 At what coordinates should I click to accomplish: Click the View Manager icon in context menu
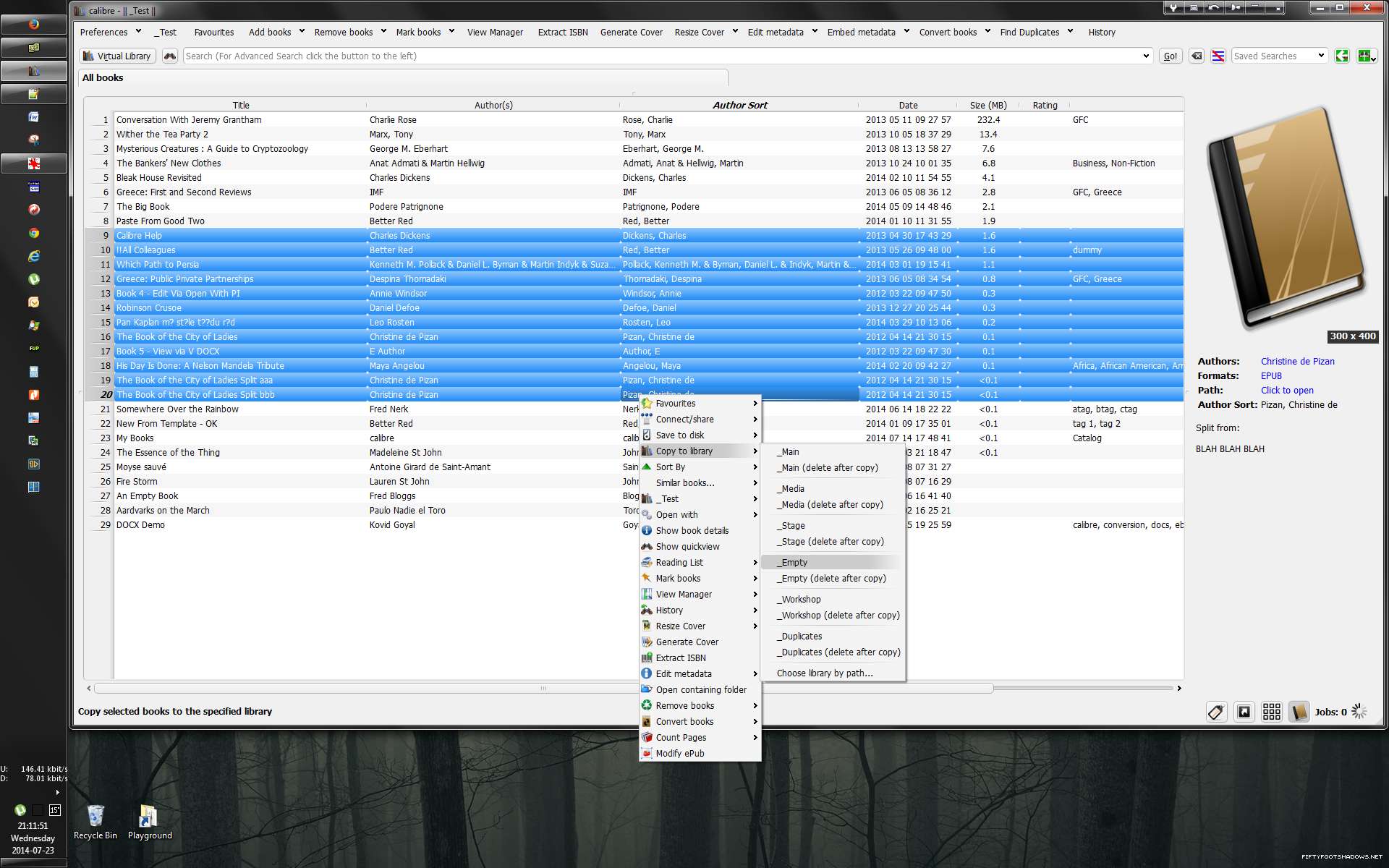point(647,594)
